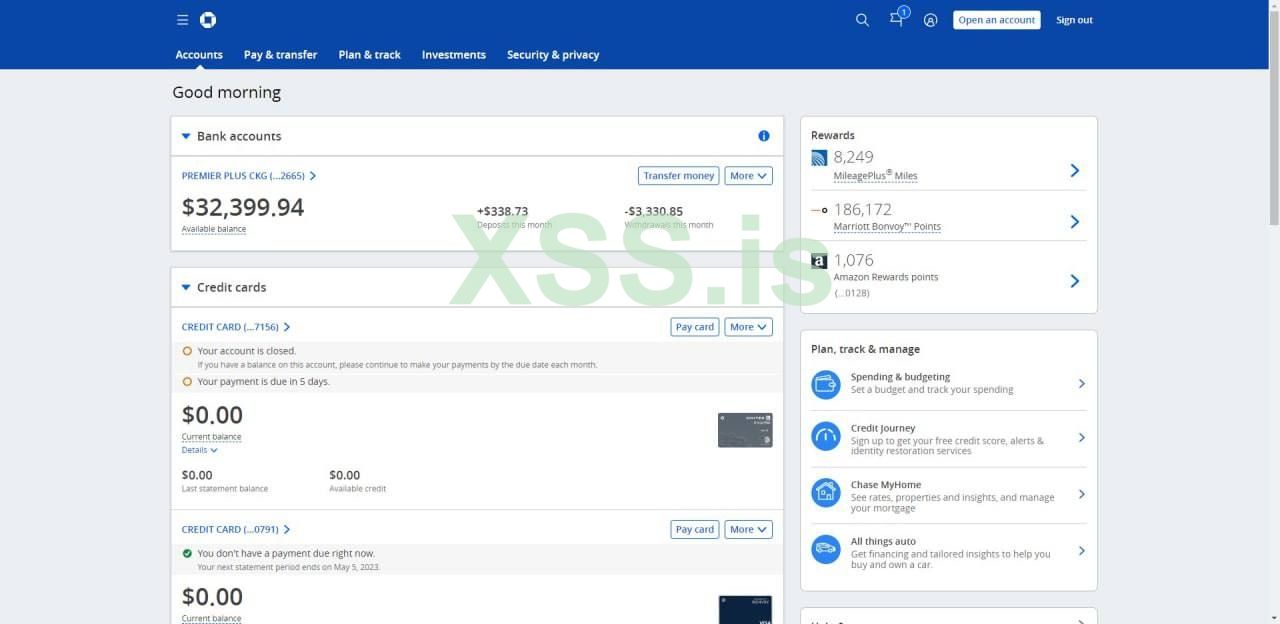The width and height of the screenshot is (1280, 624).
Task: Click the Transfer money button
Action: (678, 176)
